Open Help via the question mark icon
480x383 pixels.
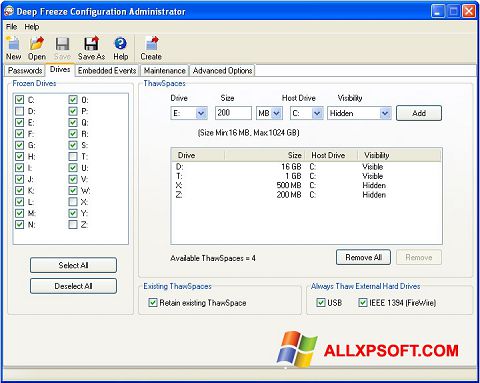(x=120, y=48)
